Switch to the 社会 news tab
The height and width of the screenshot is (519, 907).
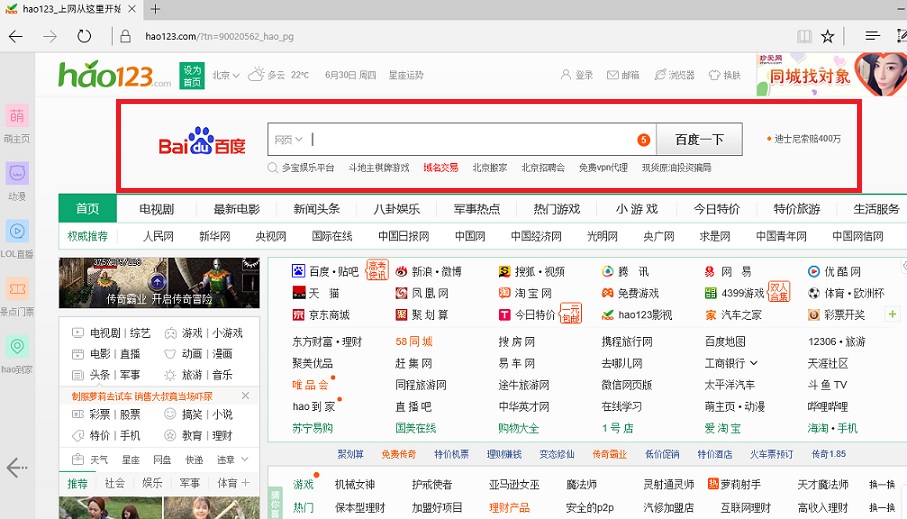(x=115, y=483)
